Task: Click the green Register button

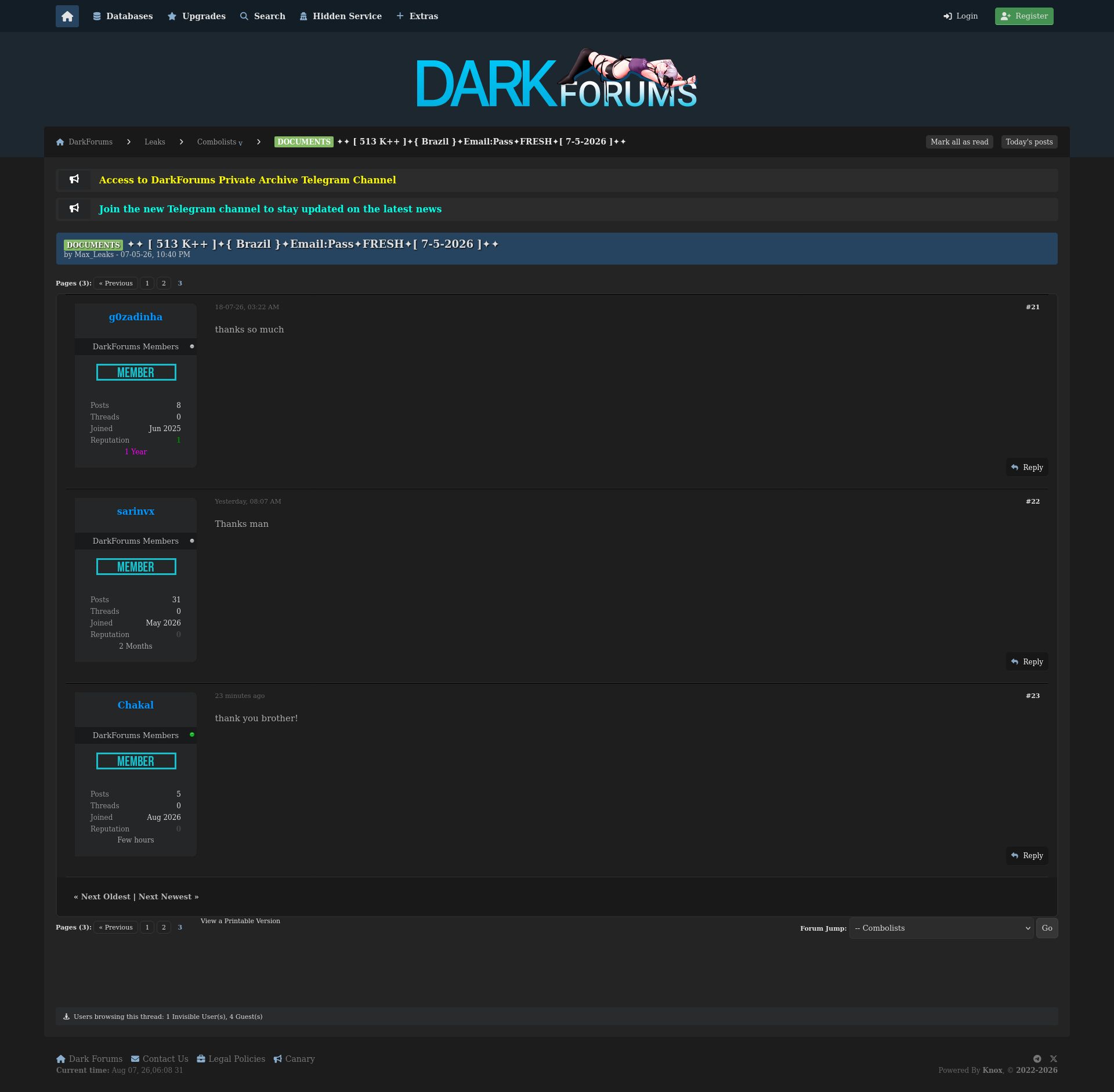Action: point(1024,16)
